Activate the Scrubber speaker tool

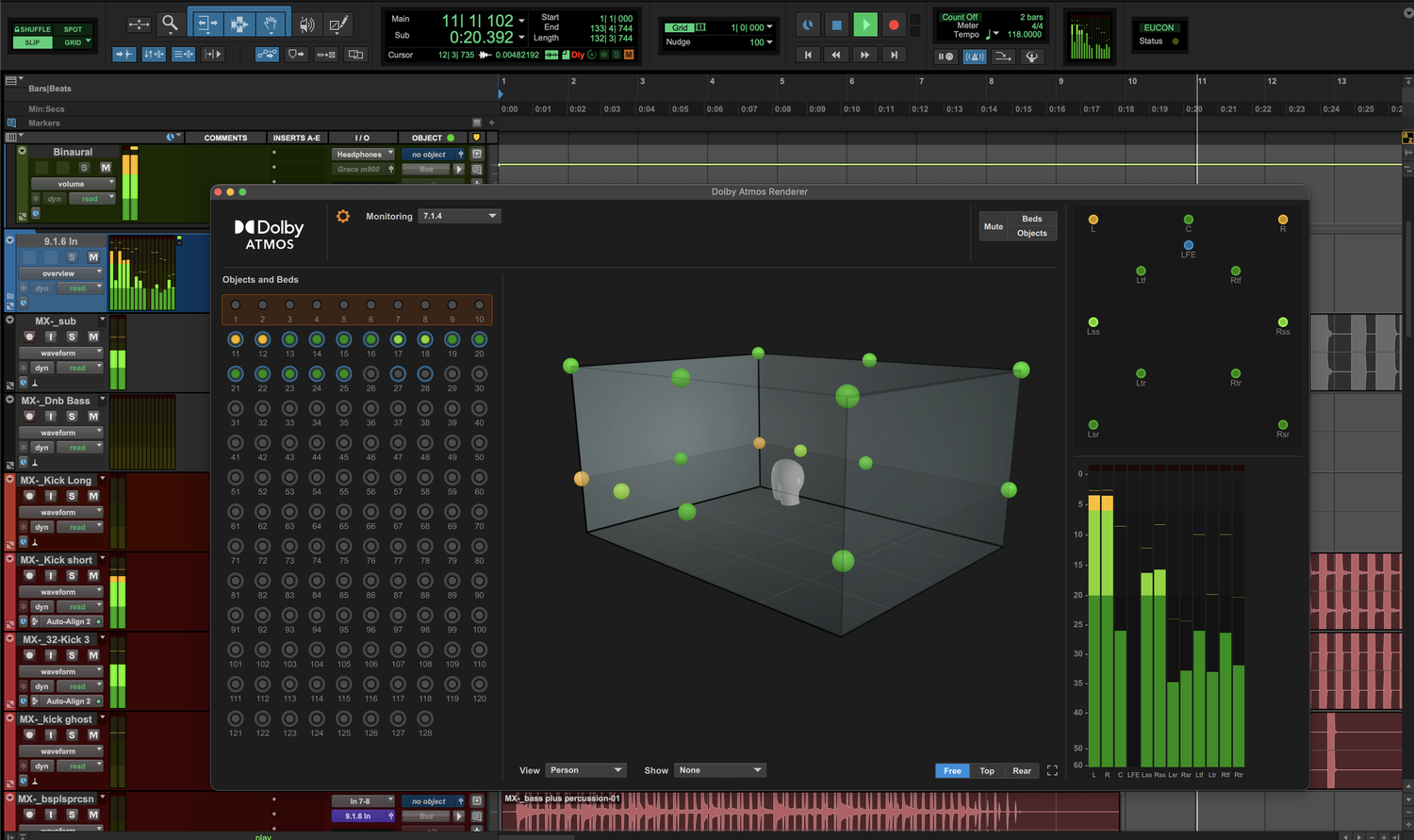click(x=307, y=25)
